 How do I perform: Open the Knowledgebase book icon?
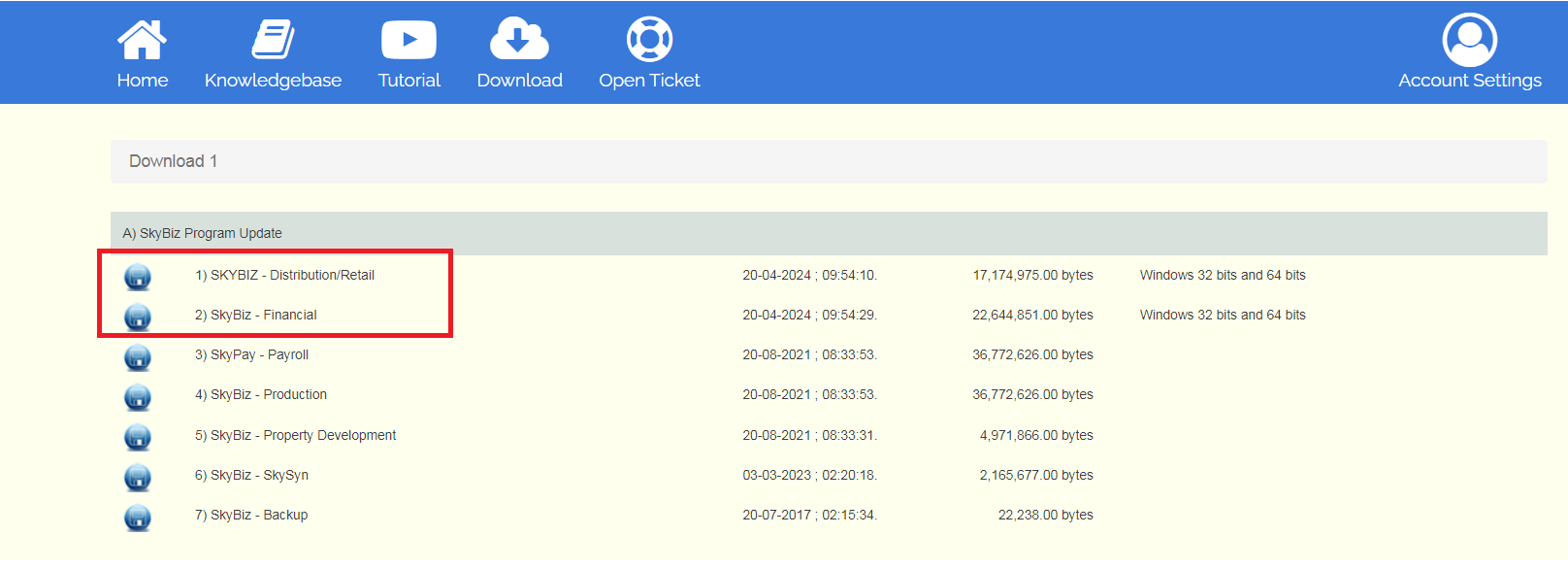pos(273,40)
